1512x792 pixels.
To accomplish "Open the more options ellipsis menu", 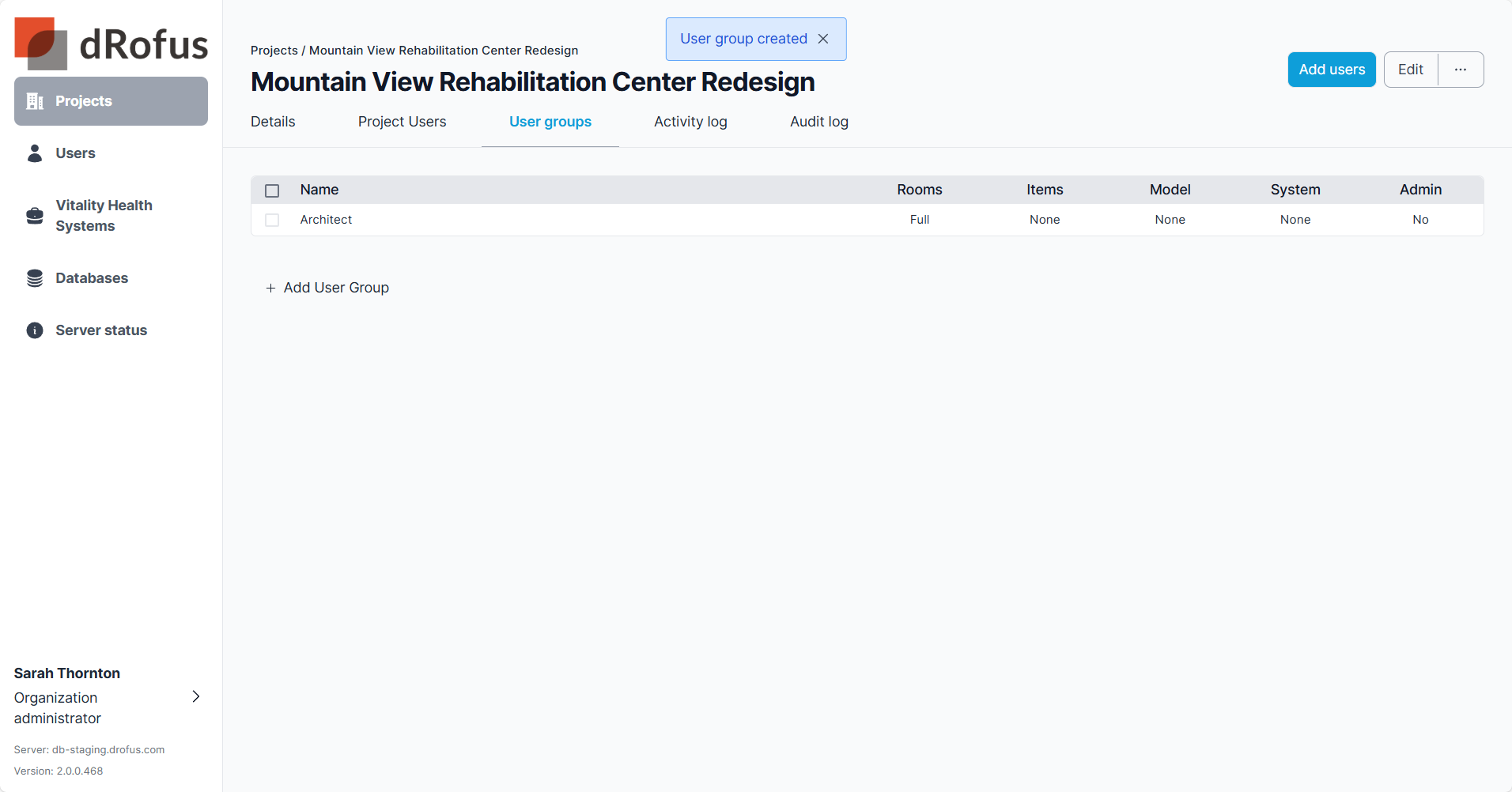I will (x=1460, y=70).
